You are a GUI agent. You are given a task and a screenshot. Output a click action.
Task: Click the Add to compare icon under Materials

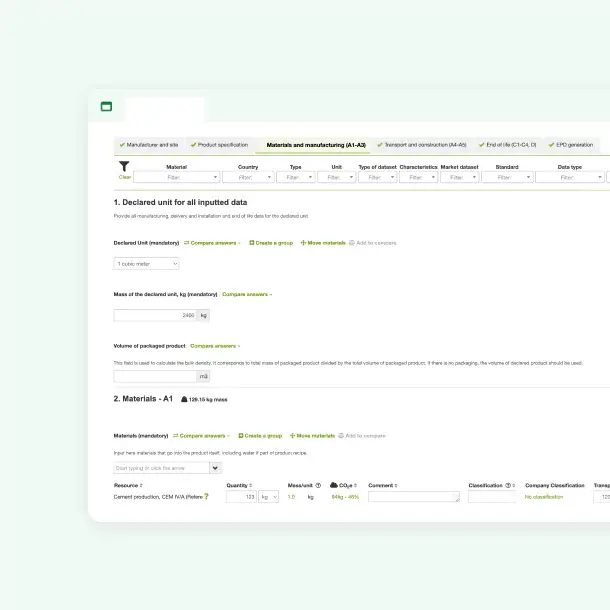(x=341, y=436)
